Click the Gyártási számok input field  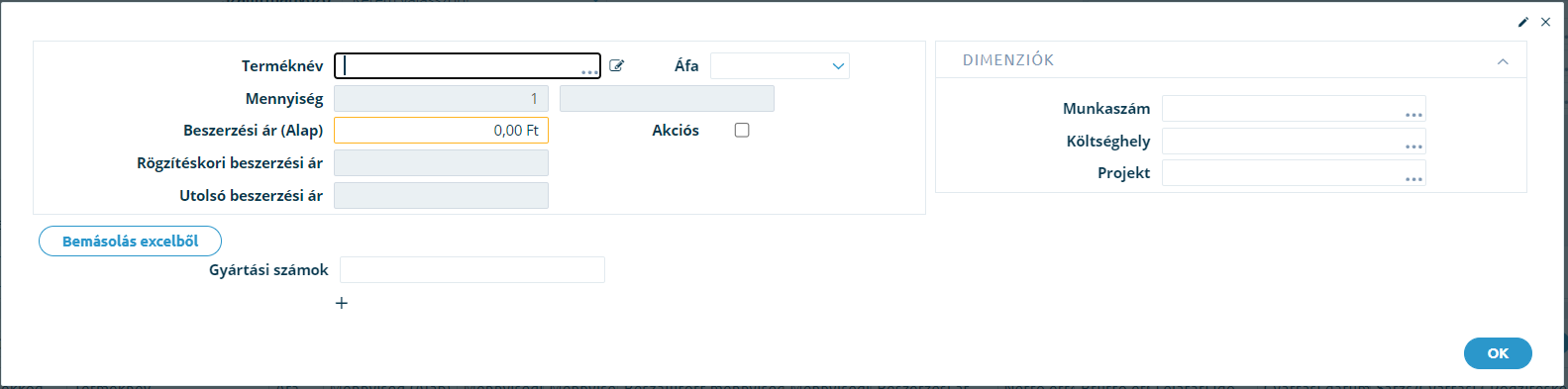tap(472, 270)
